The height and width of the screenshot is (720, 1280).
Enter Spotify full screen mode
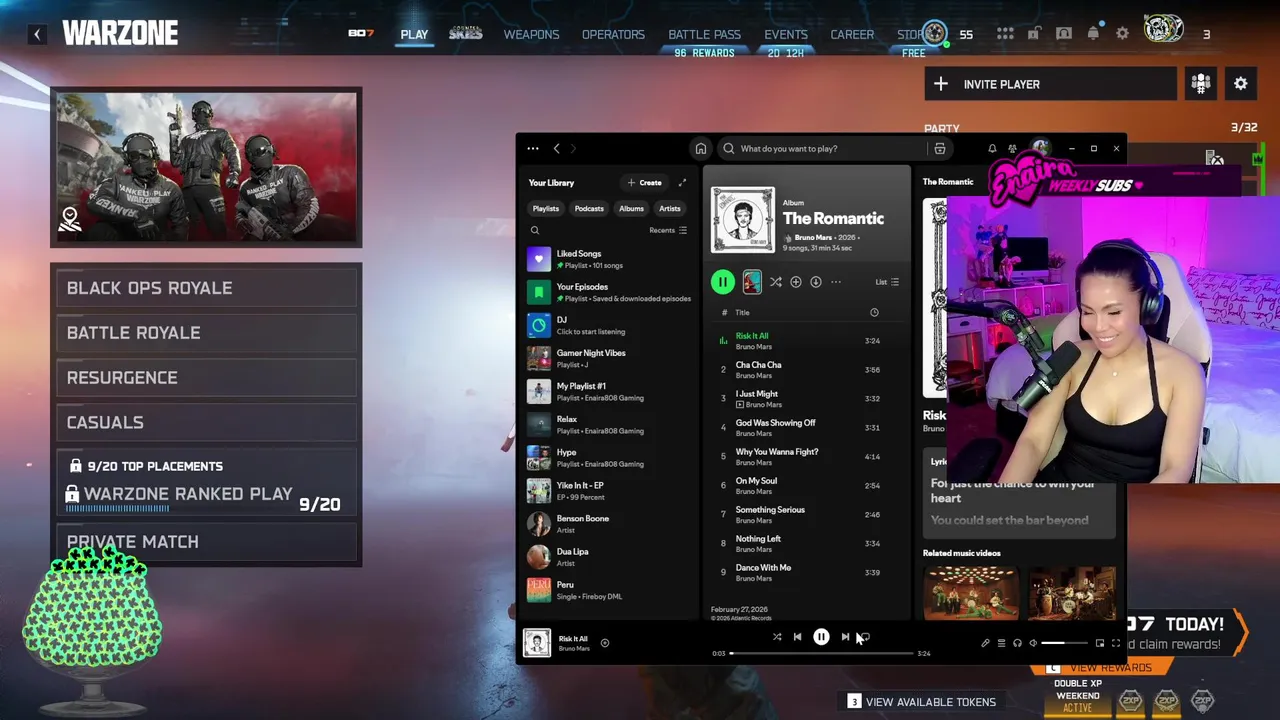(x=1116, y=643)
